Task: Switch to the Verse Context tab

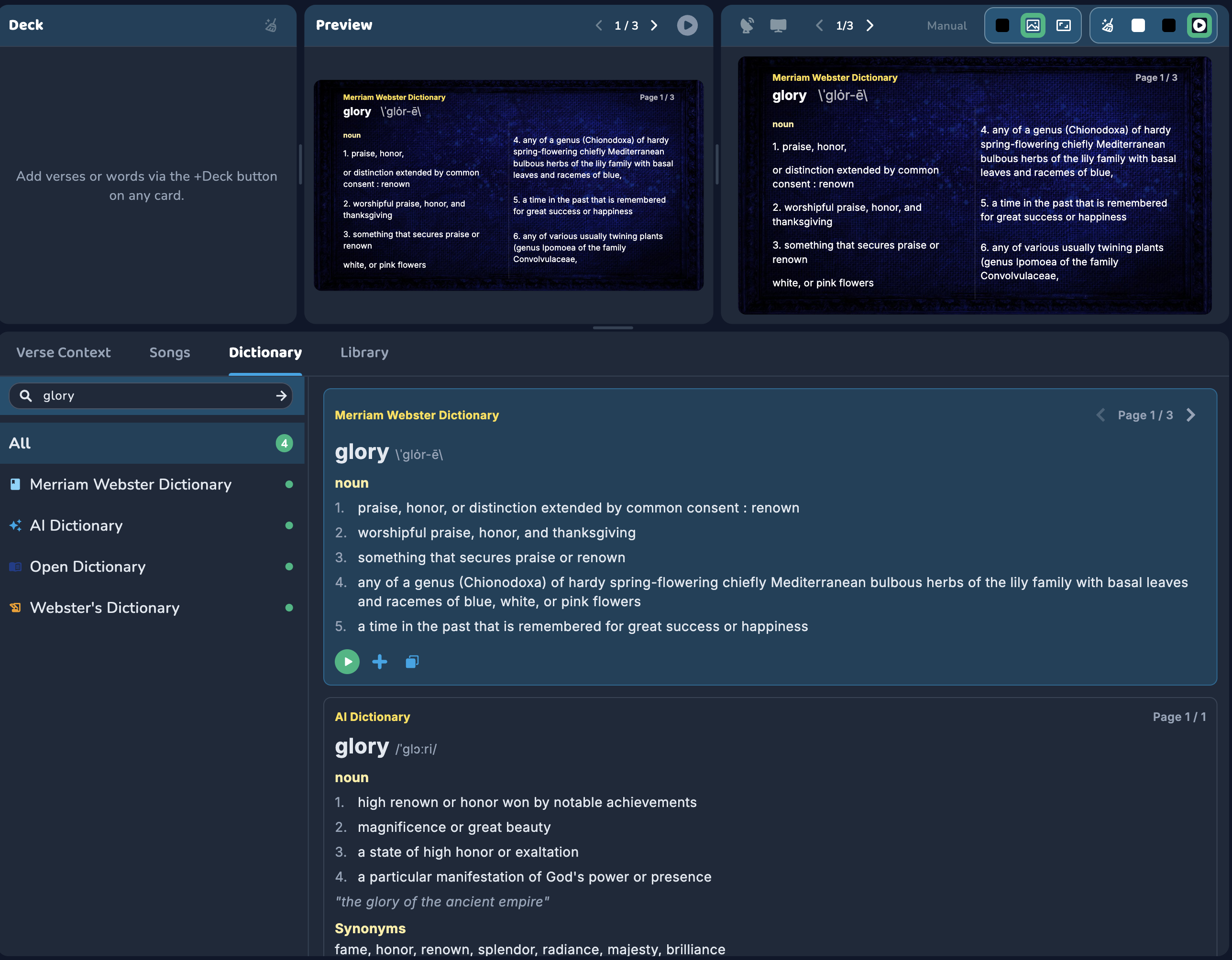Action: 64,352
